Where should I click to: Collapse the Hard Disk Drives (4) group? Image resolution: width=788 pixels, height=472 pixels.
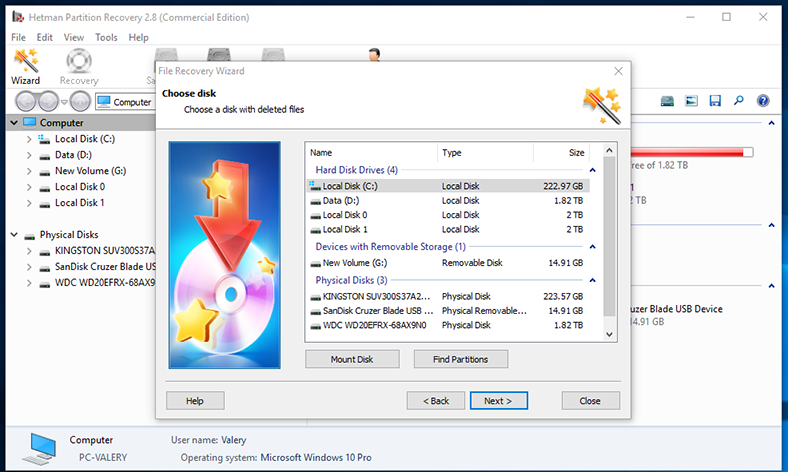[593, 170]
